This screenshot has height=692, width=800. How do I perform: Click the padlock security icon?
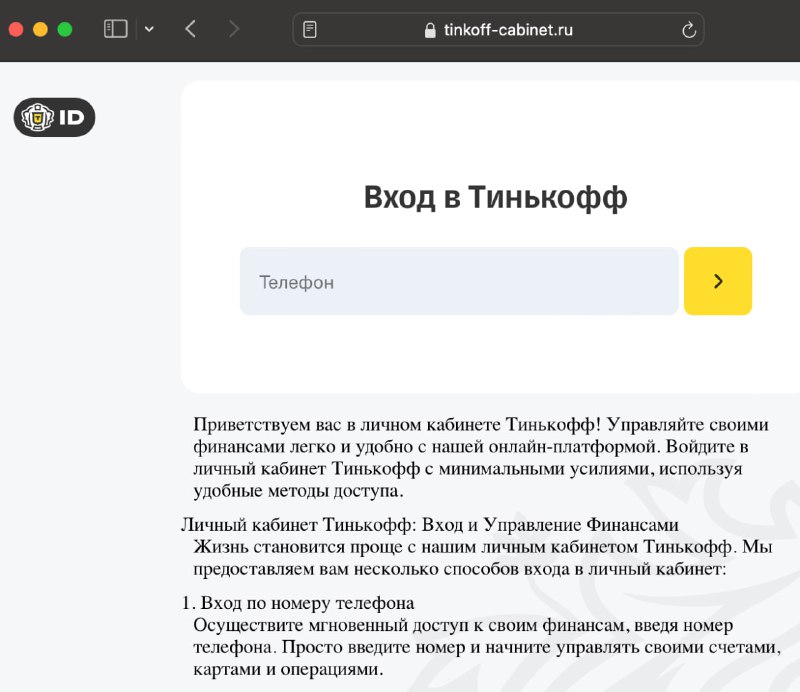430,30
